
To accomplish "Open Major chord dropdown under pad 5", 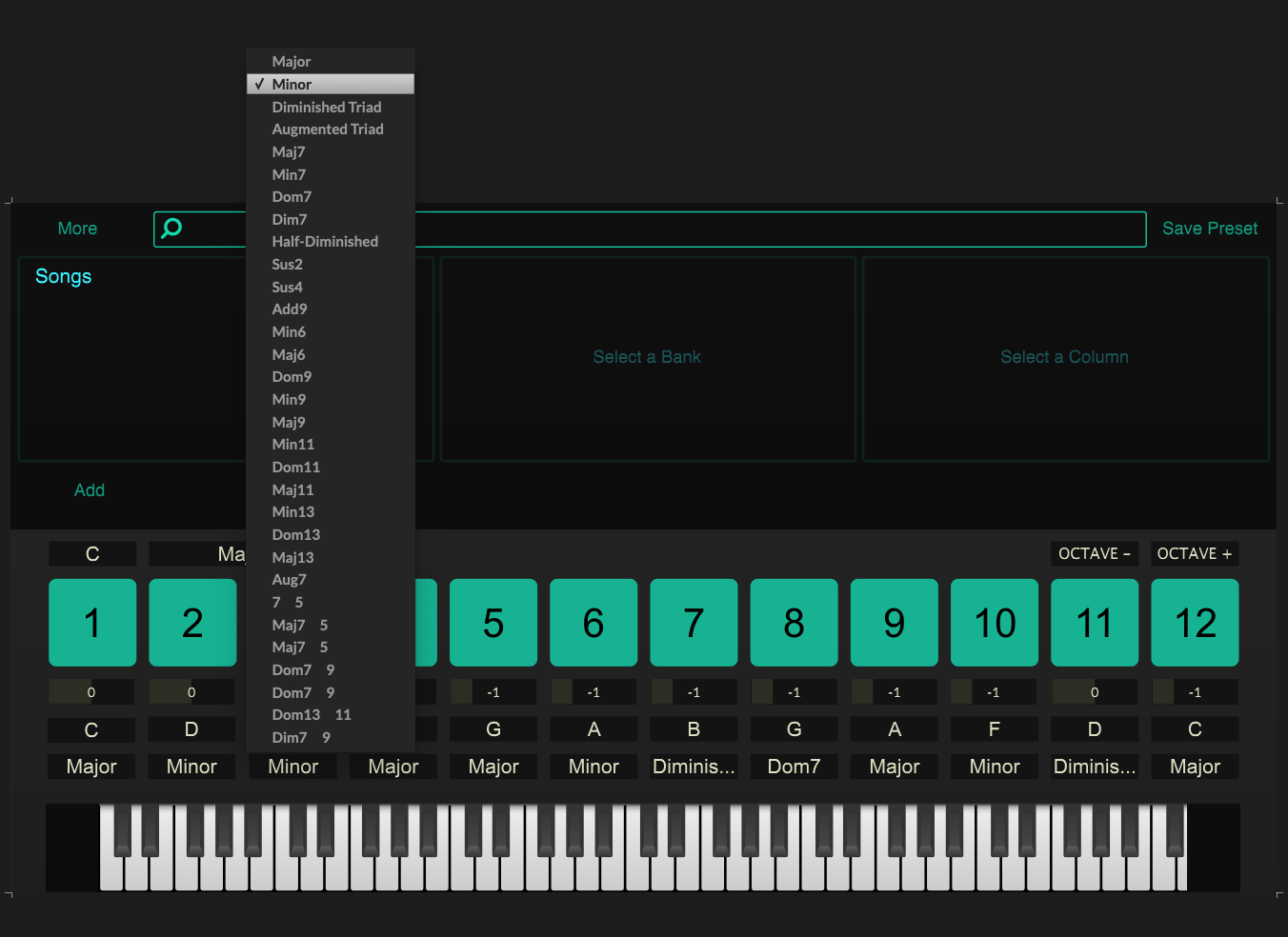I will 493,767.
